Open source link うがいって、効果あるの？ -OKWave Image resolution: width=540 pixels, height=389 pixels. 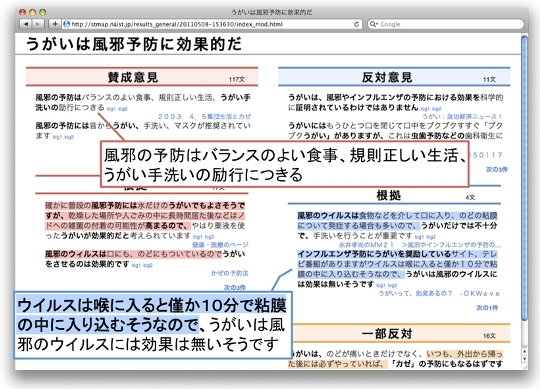(x=439, y=293)
